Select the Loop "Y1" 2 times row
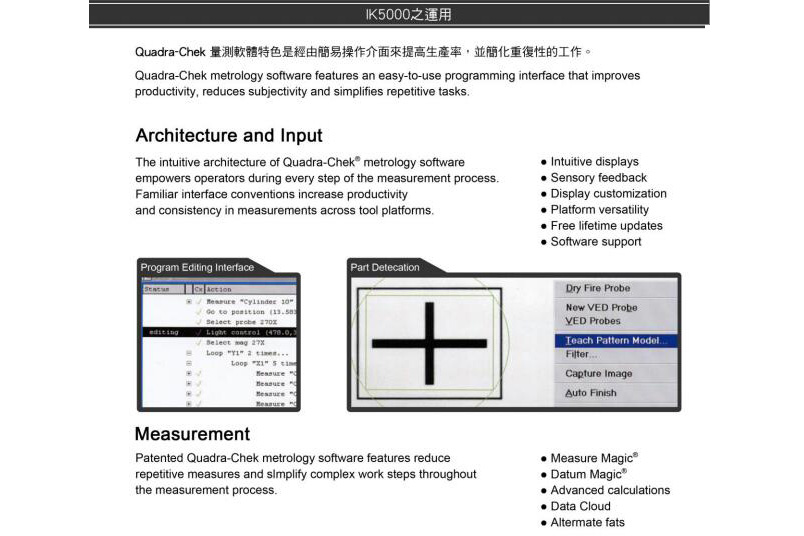Image resolution: width=804 pixels, height=536 pixels. click(247, 353)
